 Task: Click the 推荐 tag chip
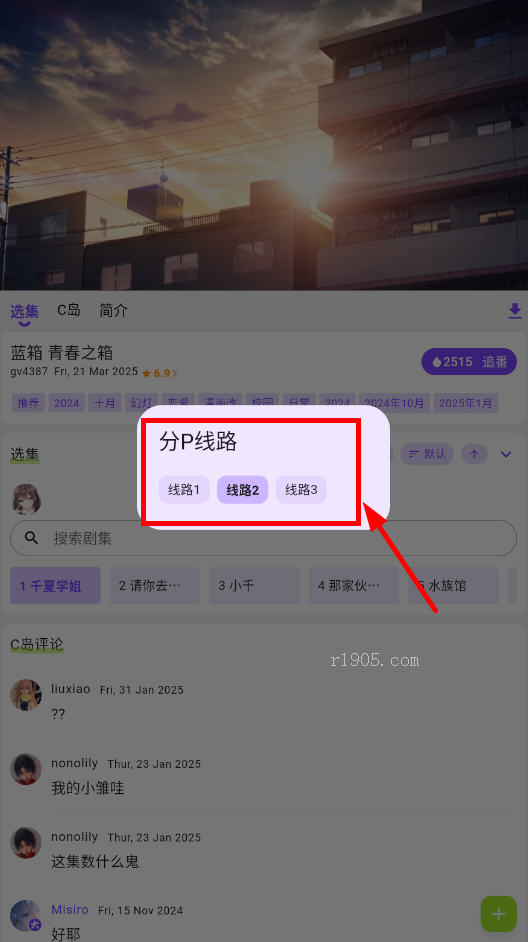28,403
